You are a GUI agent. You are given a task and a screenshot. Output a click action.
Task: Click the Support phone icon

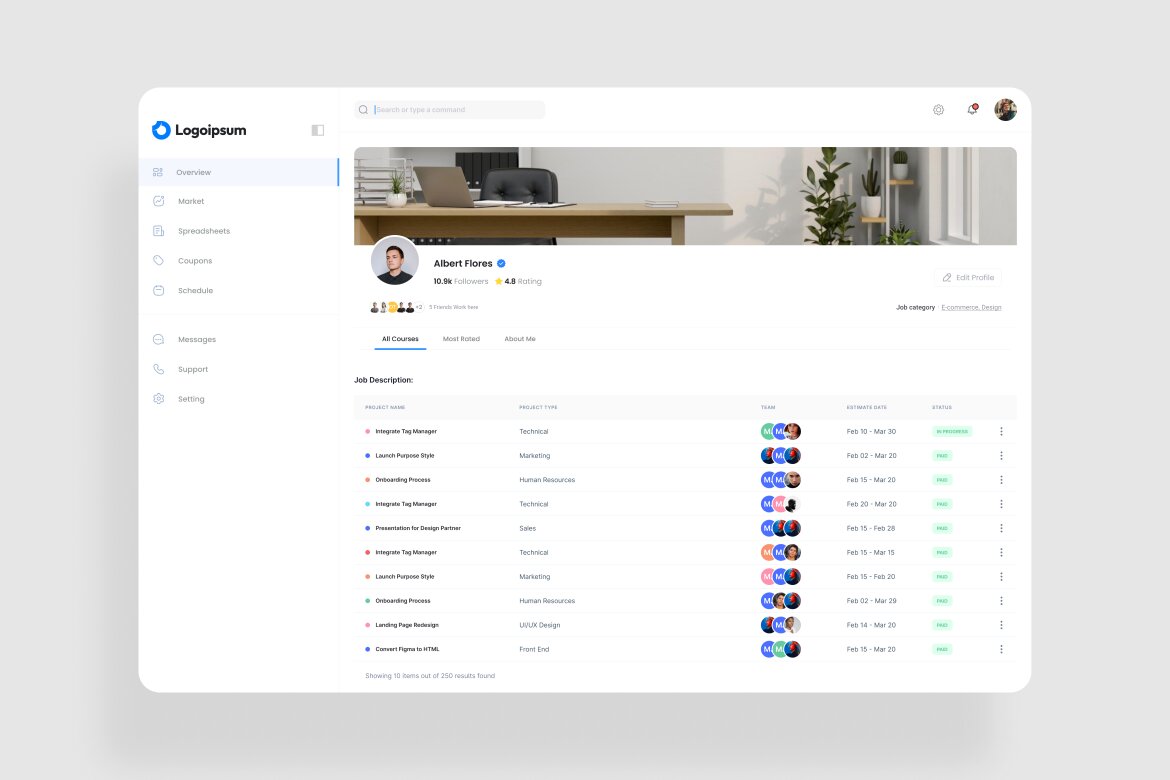(157, 369)
